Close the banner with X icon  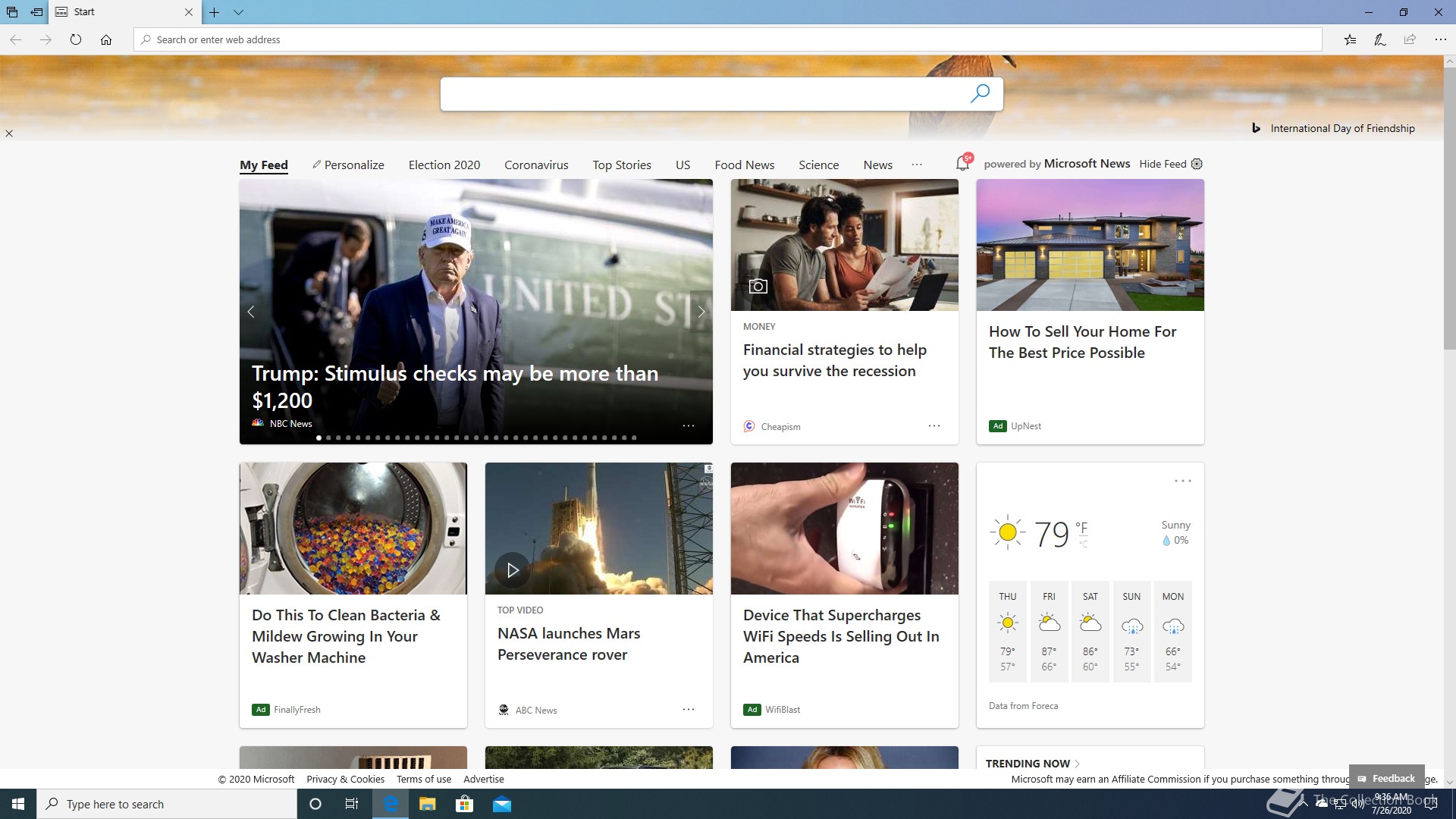tap(9, 133)
